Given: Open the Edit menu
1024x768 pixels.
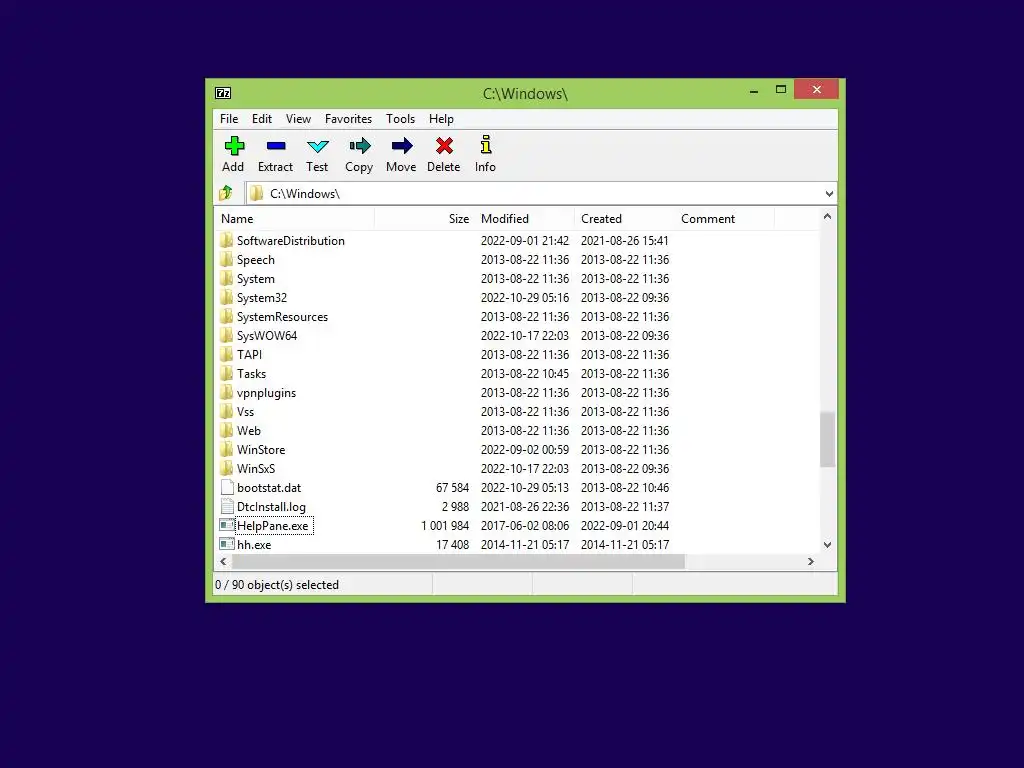Looking at the screenshot, I should (x=262, y=119).
